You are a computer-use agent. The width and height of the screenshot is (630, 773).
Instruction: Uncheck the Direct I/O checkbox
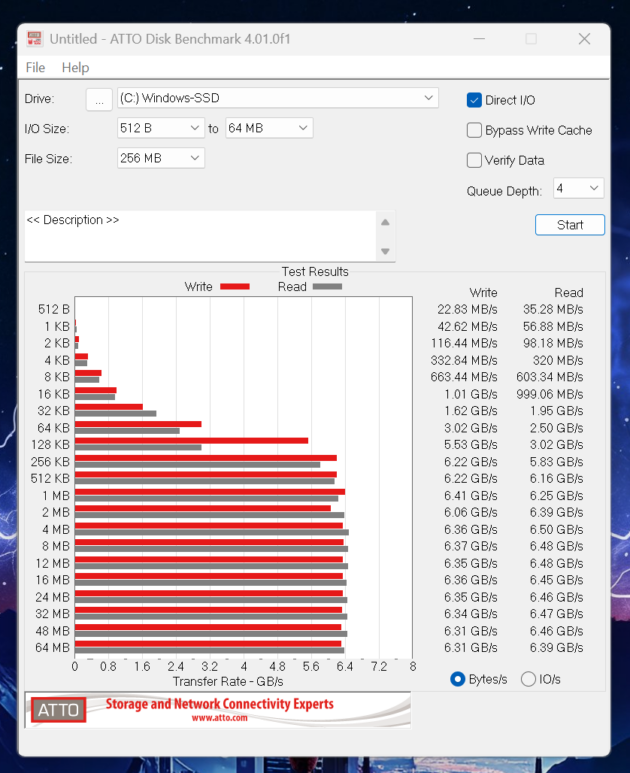pyautogui.click(x=474, y=100)
